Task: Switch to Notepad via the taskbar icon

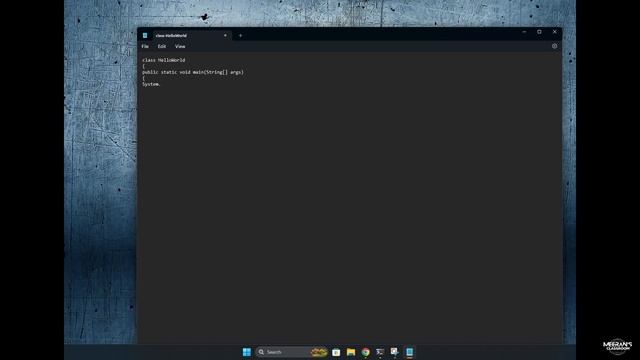Action: pyautogui.click(x=409, y=352)
